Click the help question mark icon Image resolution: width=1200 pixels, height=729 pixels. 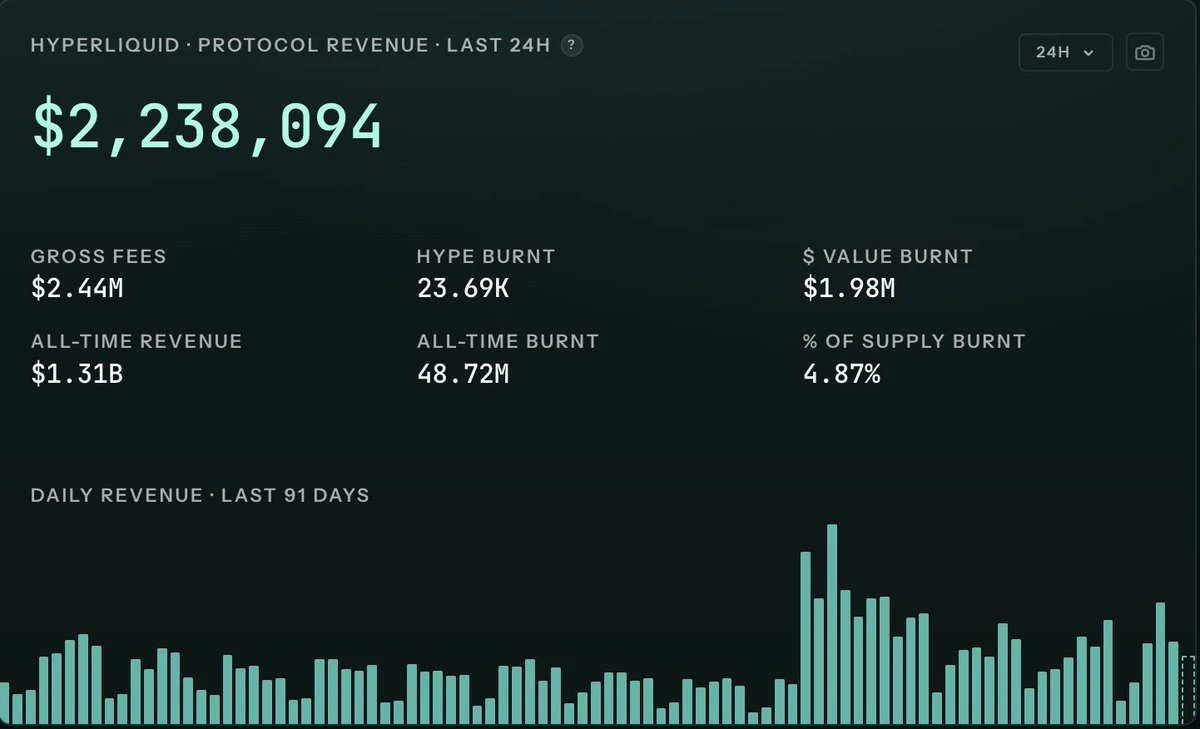(x=572, y=45)
